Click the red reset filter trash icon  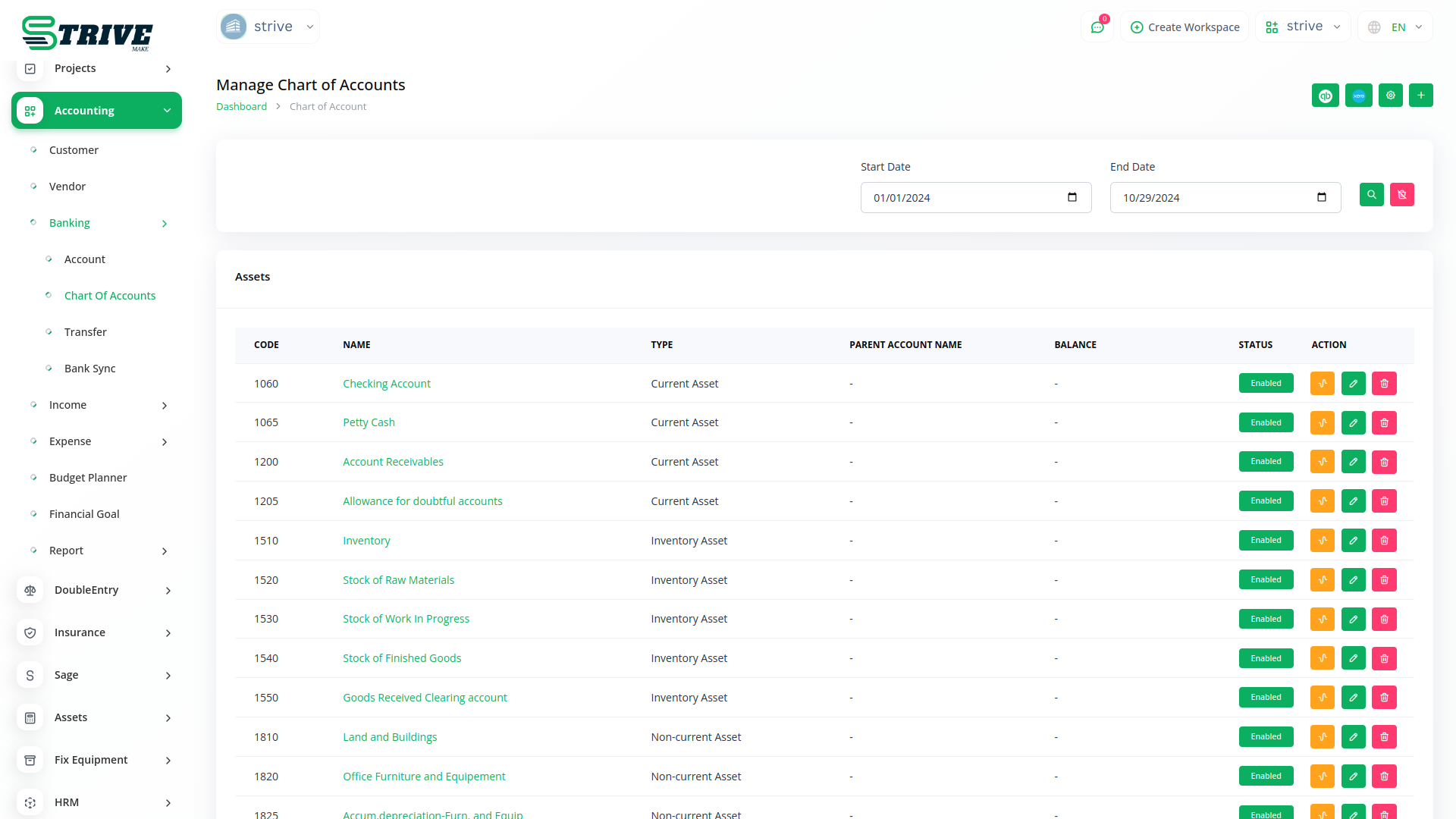(1401, 195)
